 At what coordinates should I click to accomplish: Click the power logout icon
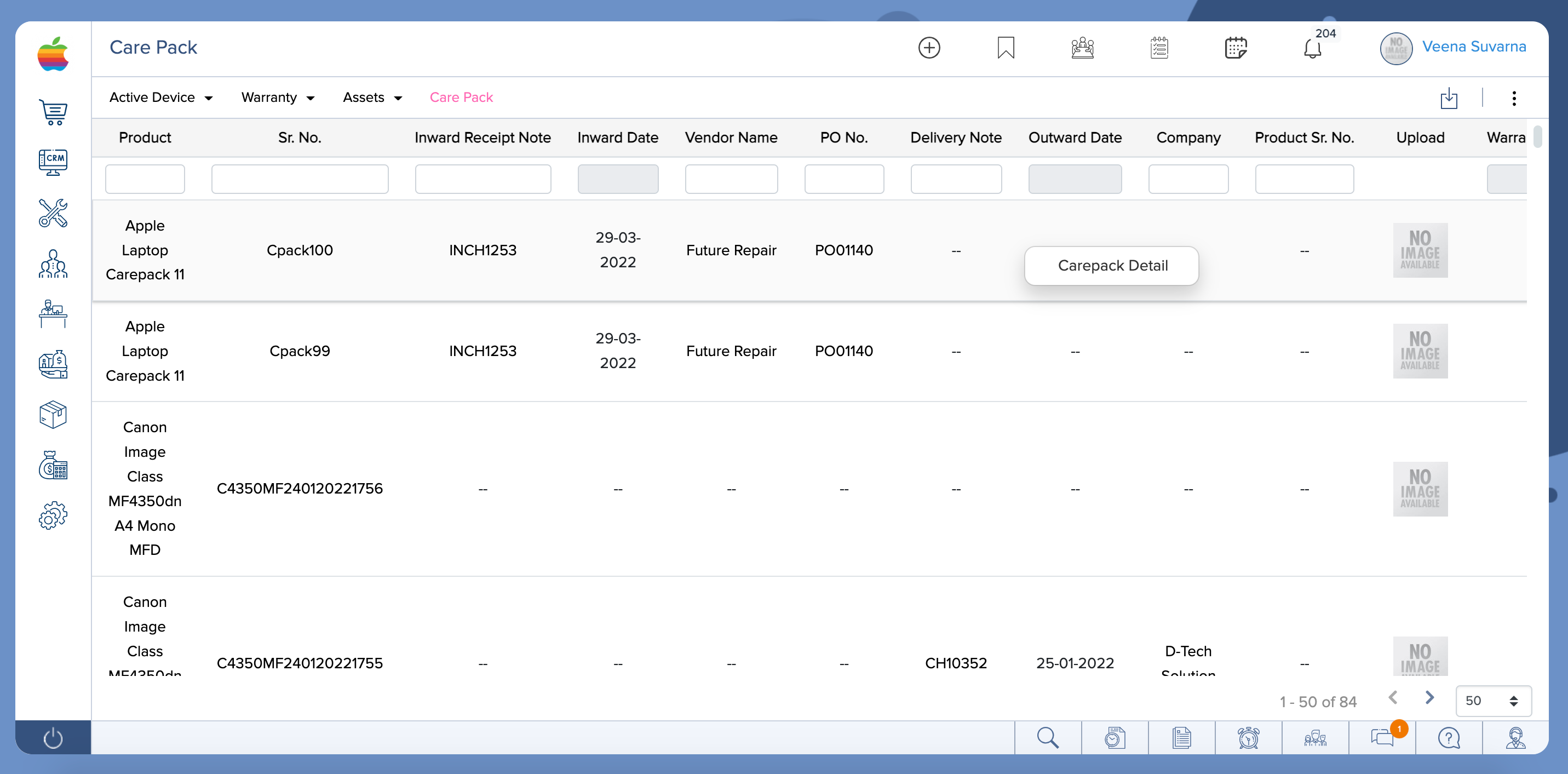click(x=53, y=737)
